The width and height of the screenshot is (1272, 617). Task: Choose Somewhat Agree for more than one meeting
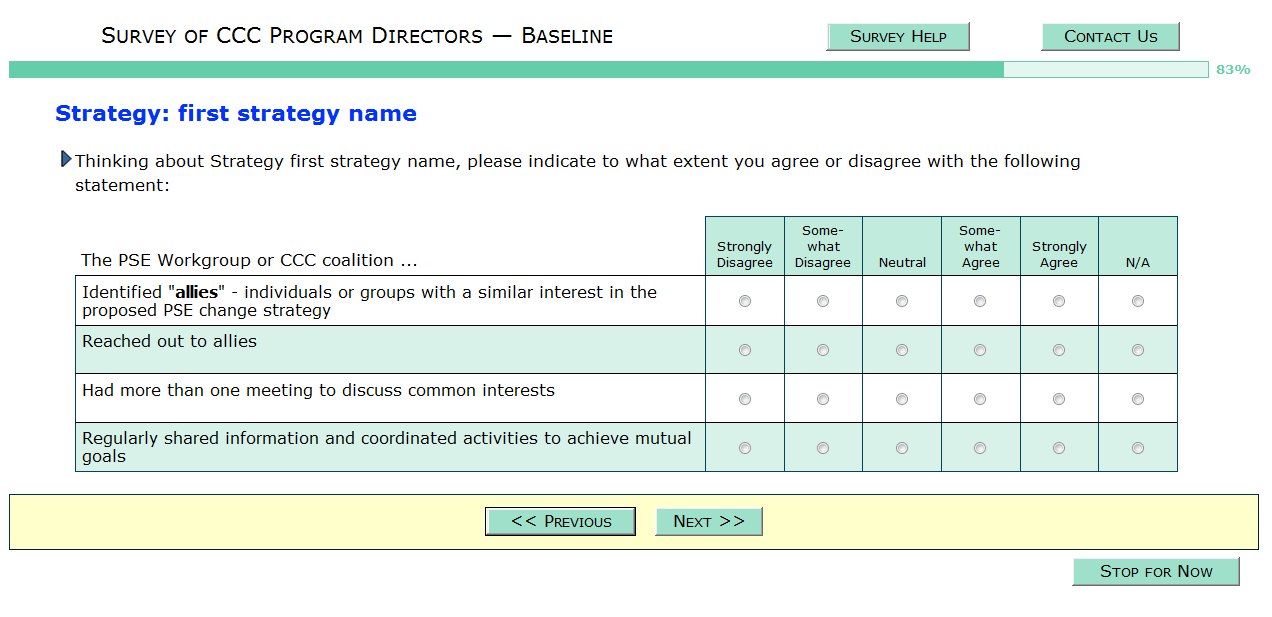click(x=980, y=399)
